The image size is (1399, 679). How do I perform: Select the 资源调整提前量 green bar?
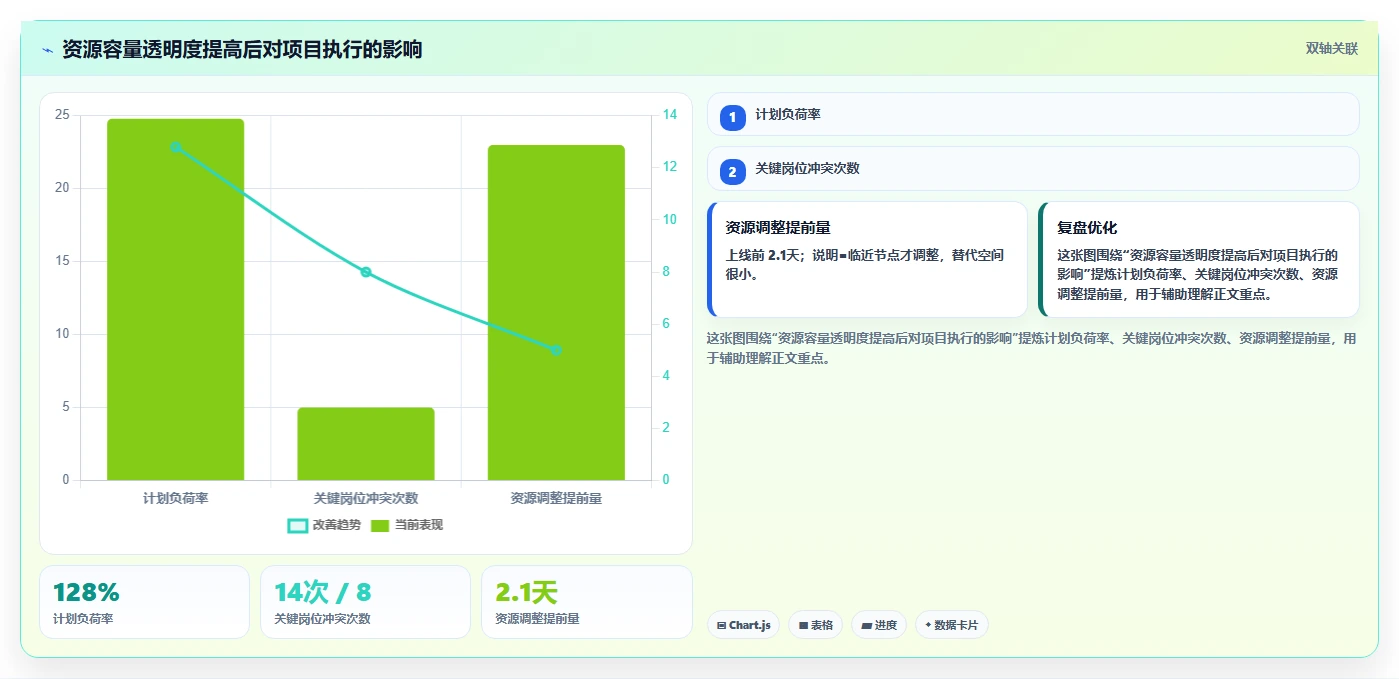(556, 312)
